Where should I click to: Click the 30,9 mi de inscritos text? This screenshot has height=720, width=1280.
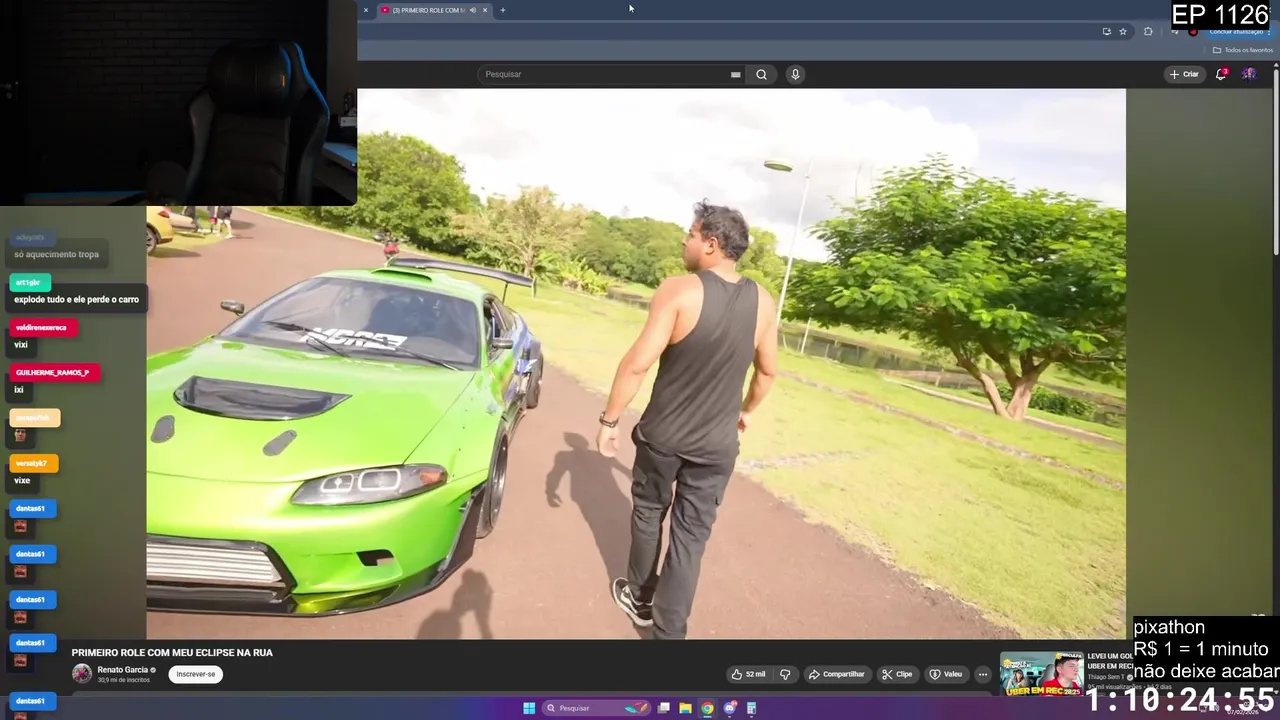(124, 680)
